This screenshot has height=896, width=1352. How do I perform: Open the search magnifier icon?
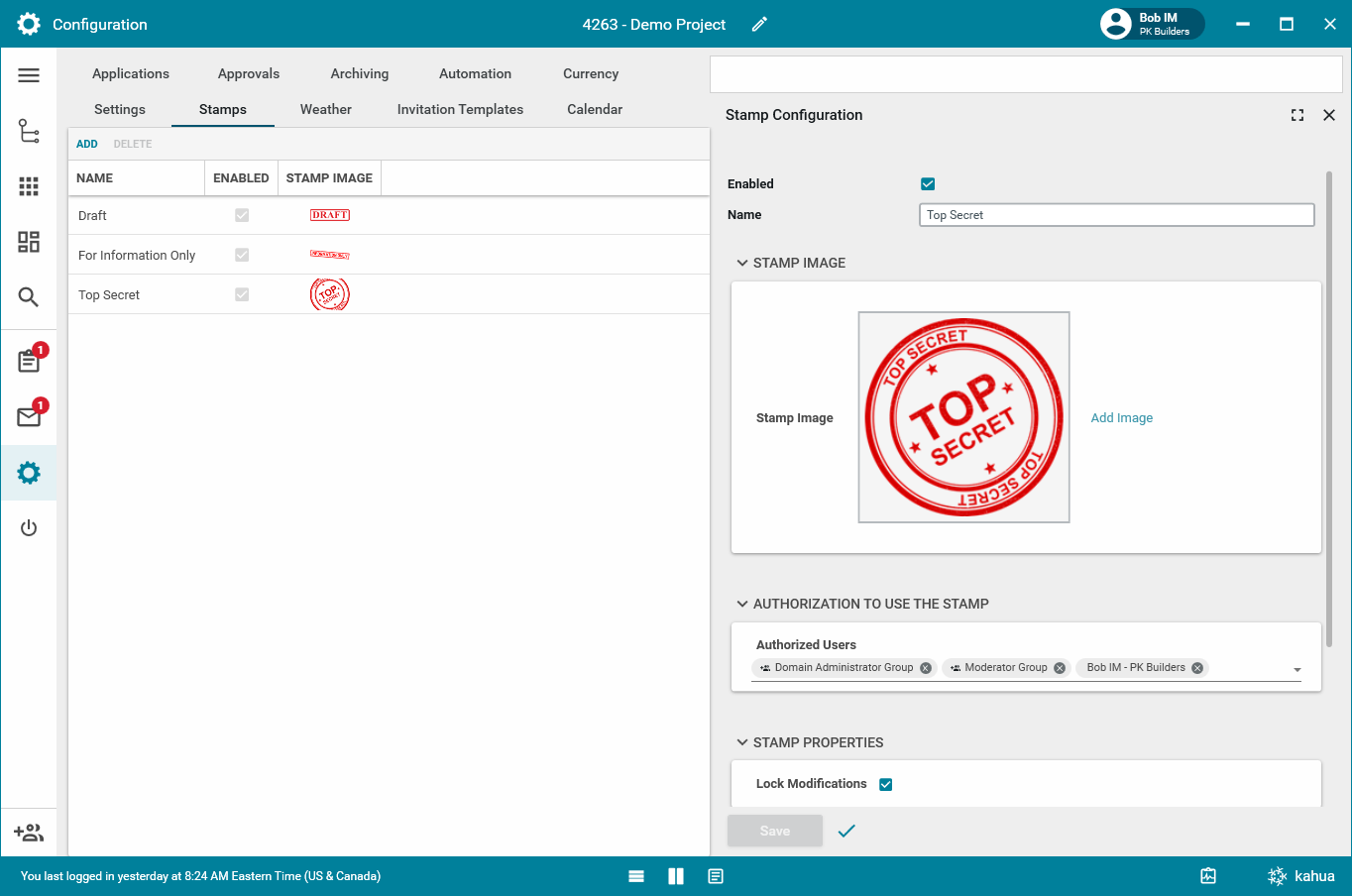click(x=29, y=297)
